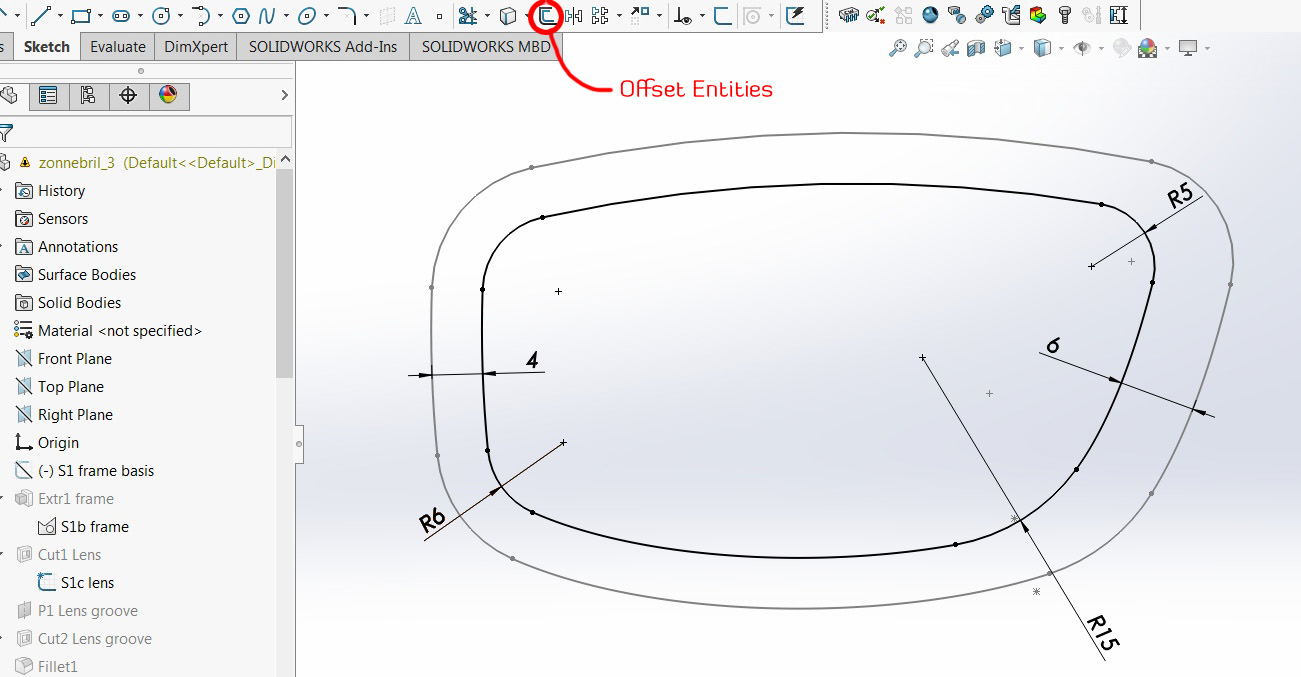Image resolution: width=1301 pixels, height=677 pixels.
Task: Select the Polygon tool
Action: click(x=240, y=15)
